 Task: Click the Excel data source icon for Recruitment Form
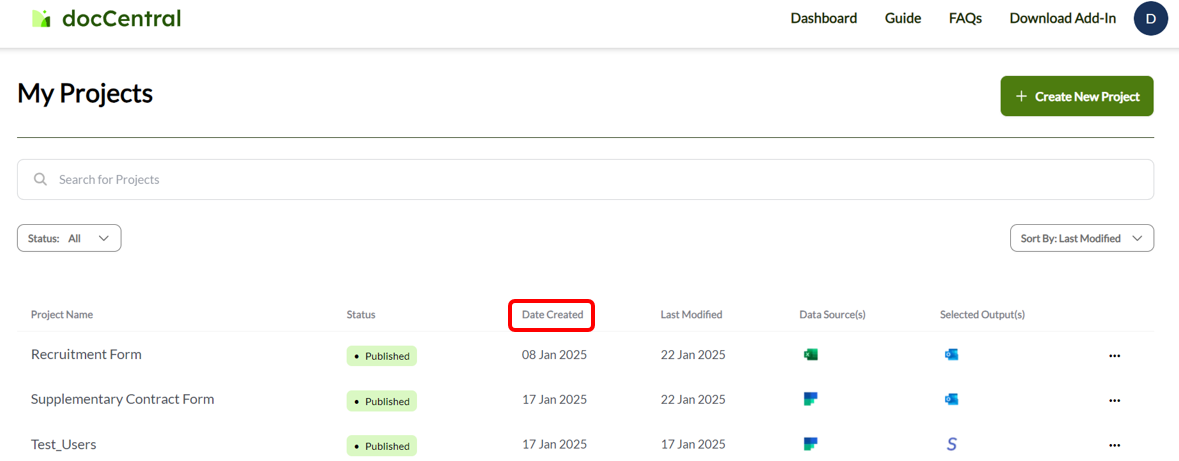[x=811, y=354]
